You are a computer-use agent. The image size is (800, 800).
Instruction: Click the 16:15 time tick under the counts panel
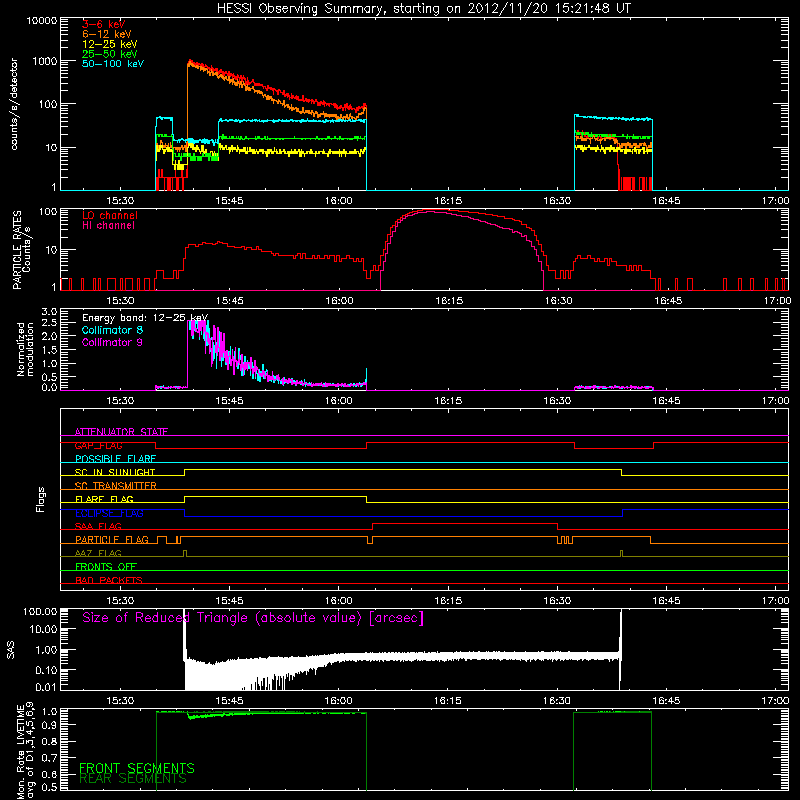[x=448, y=201]
